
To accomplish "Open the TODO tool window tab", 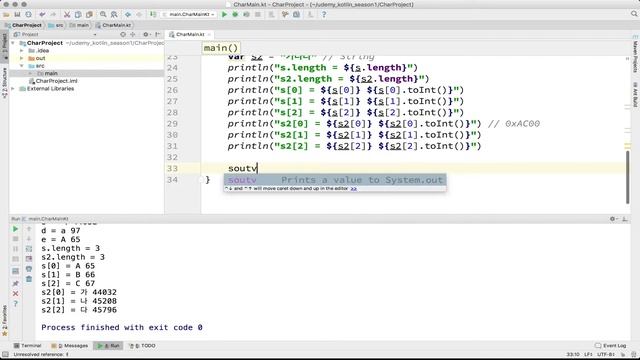I will tap(142, 346).
